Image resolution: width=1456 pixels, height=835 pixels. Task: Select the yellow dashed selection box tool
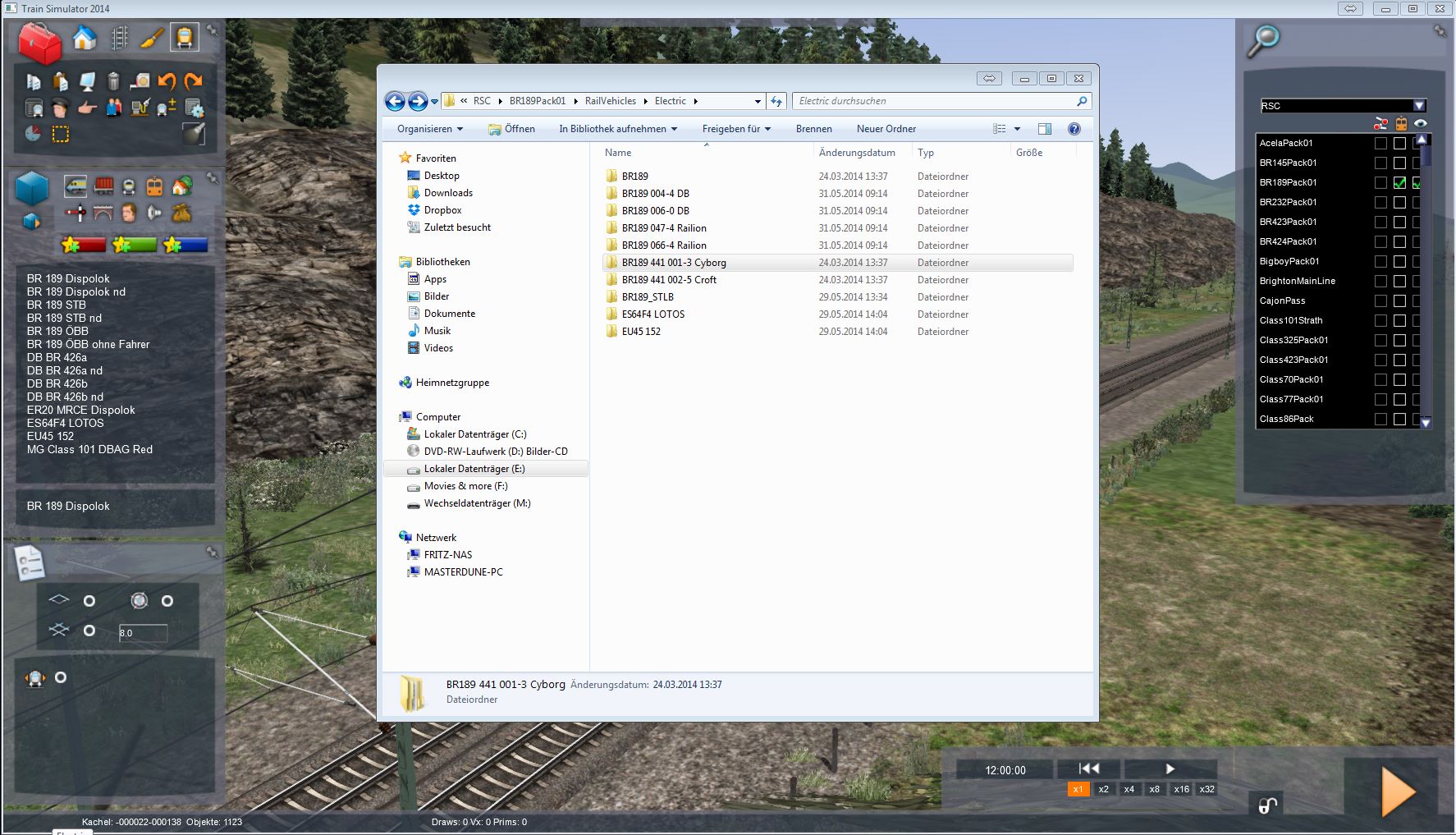tap(61, 134)
